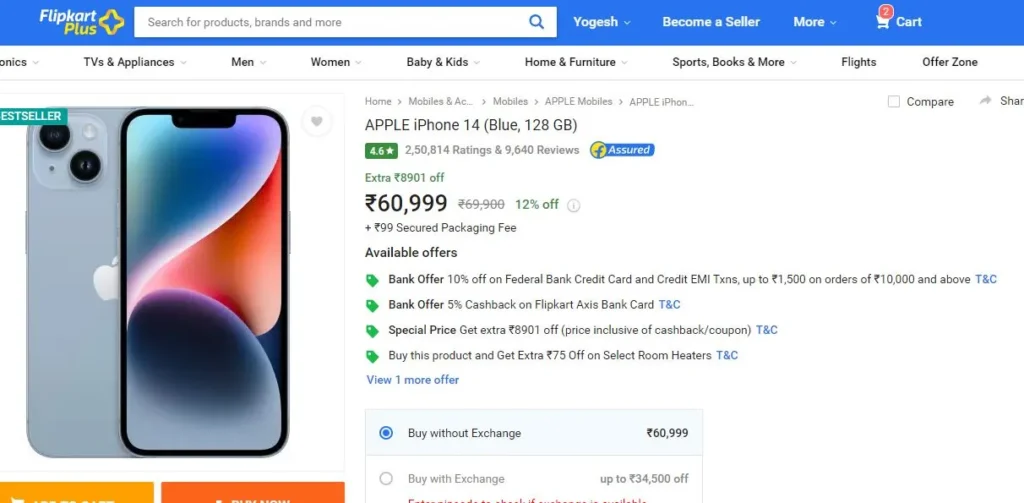
Task: Click View 1 more offer link
Action: coord(413,380)
